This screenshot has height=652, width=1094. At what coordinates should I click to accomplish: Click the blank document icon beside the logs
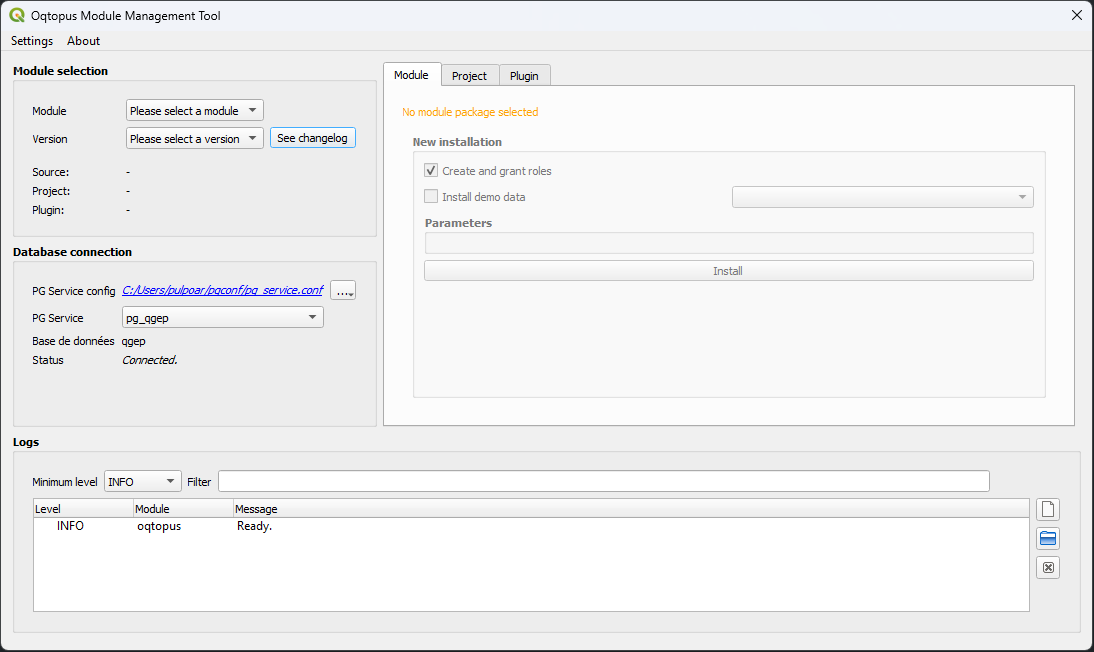point(1048,510)
